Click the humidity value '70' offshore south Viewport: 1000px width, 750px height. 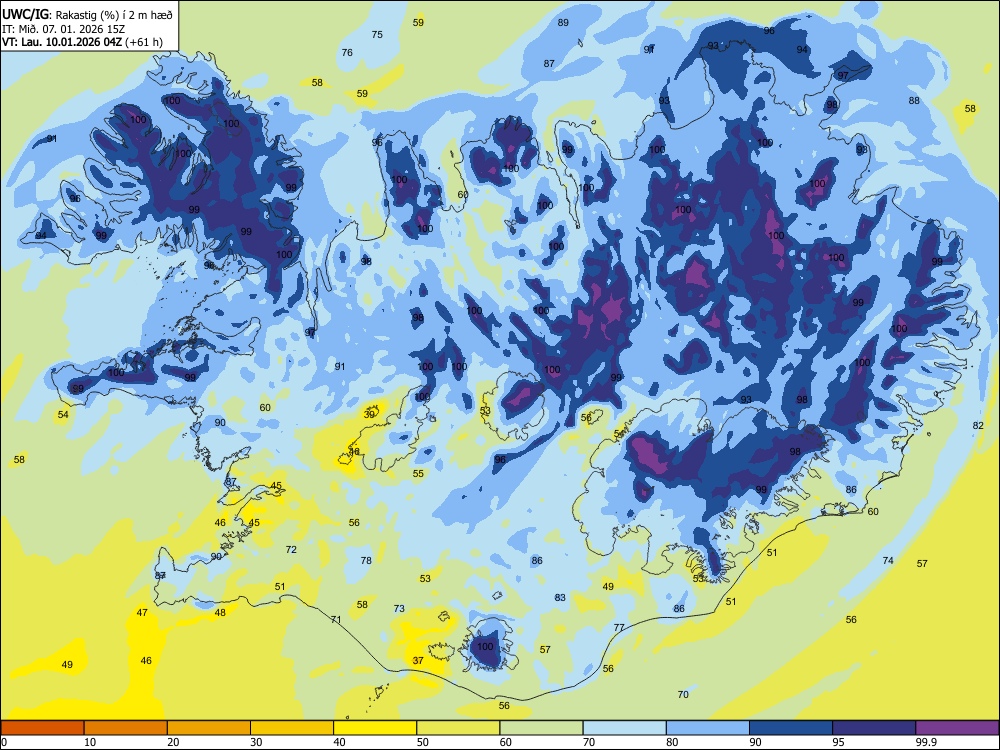point(683,695)
